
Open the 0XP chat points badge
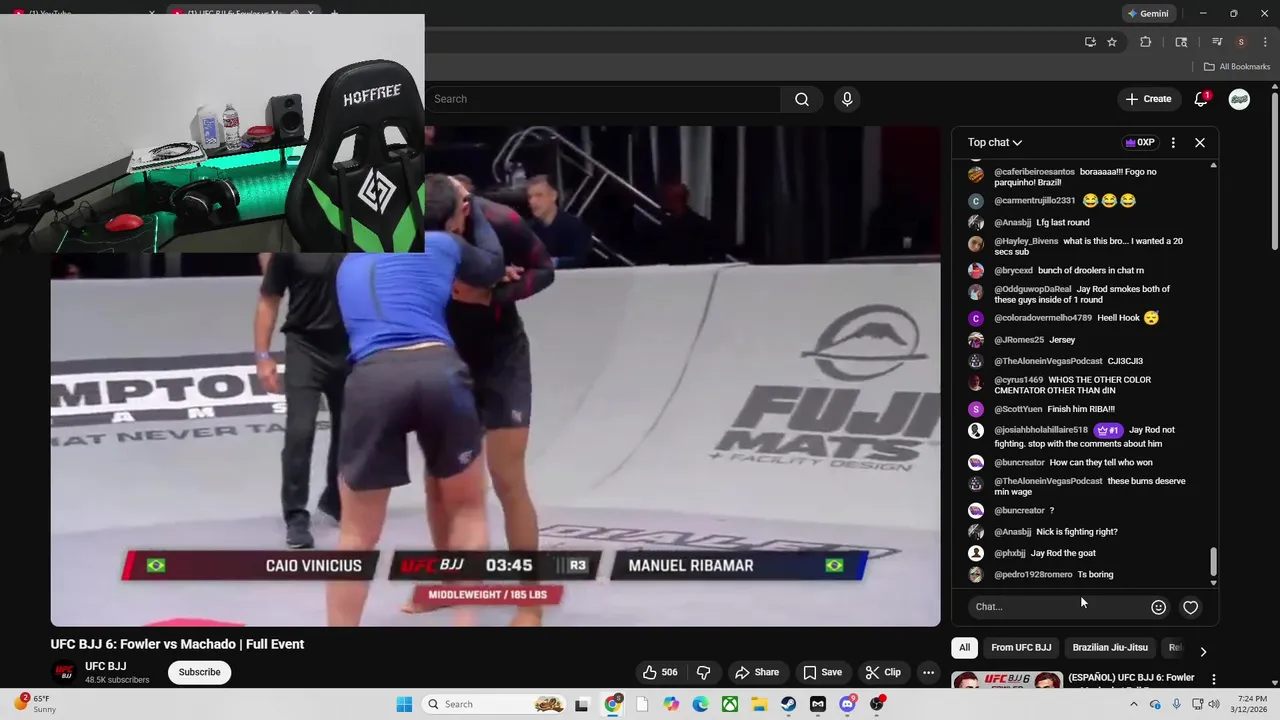[1140, 143]
